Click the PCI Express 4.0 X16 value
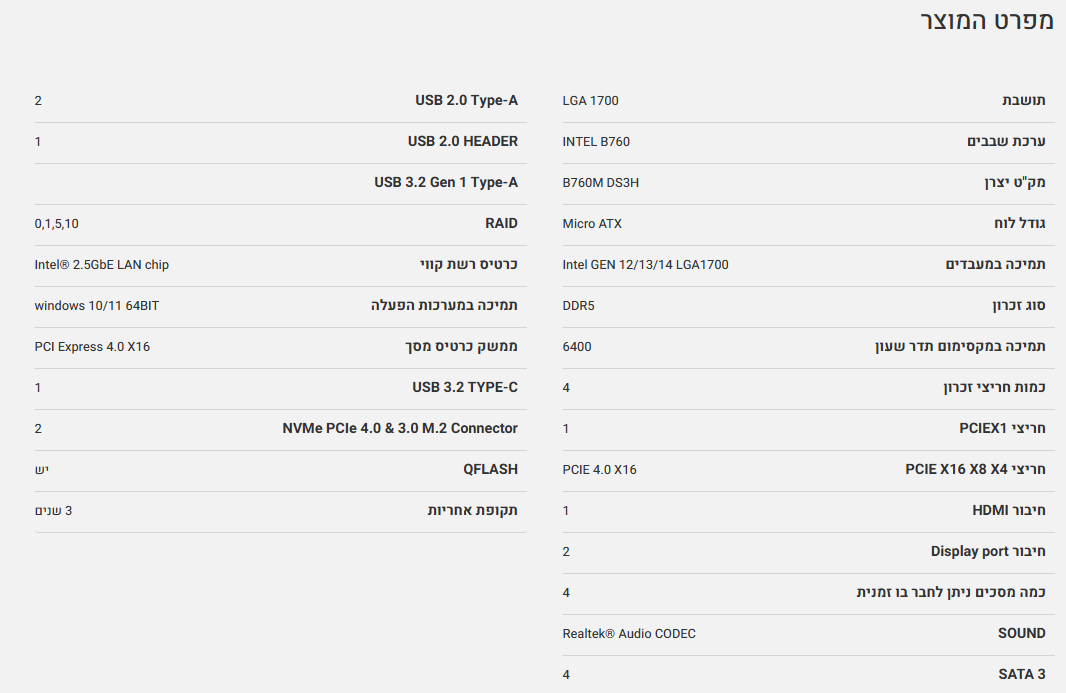The width and height of the screenshot is (1066, 693). (x=92, y=347)
